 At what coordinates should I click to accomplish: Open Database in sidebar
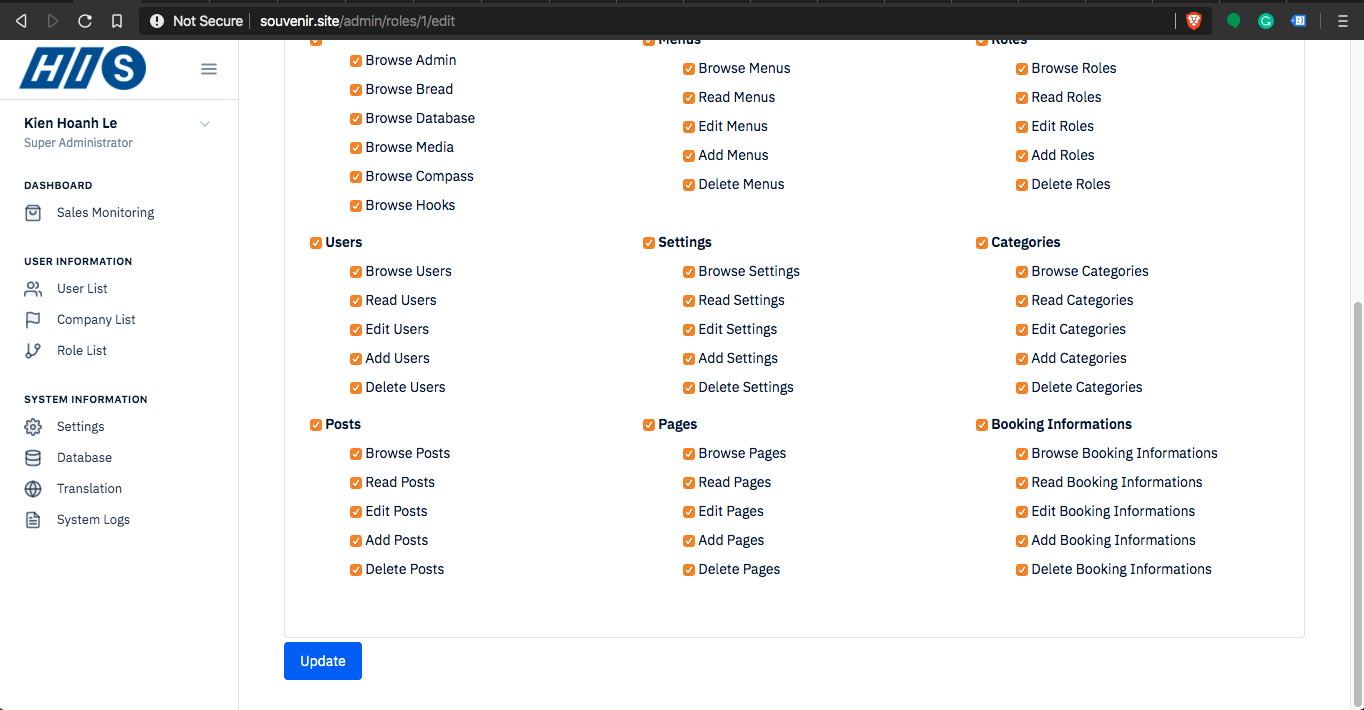[x=84, y=458]
